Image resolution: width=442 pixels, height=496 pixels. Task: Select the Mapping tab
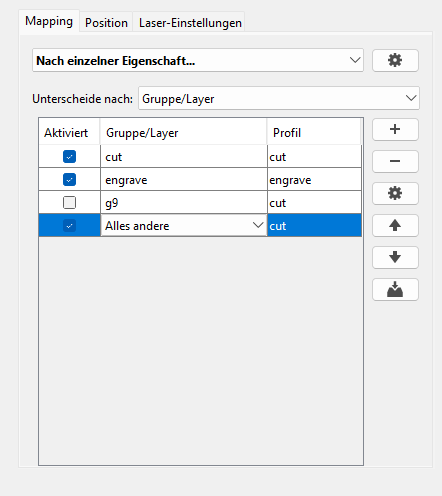click(x=49, y=21)
